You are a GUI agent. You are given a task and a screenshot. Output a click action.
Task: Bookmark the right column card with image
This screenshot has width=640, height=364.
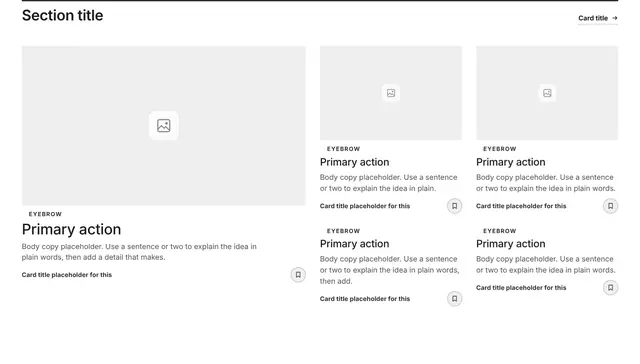pos(611,206)
